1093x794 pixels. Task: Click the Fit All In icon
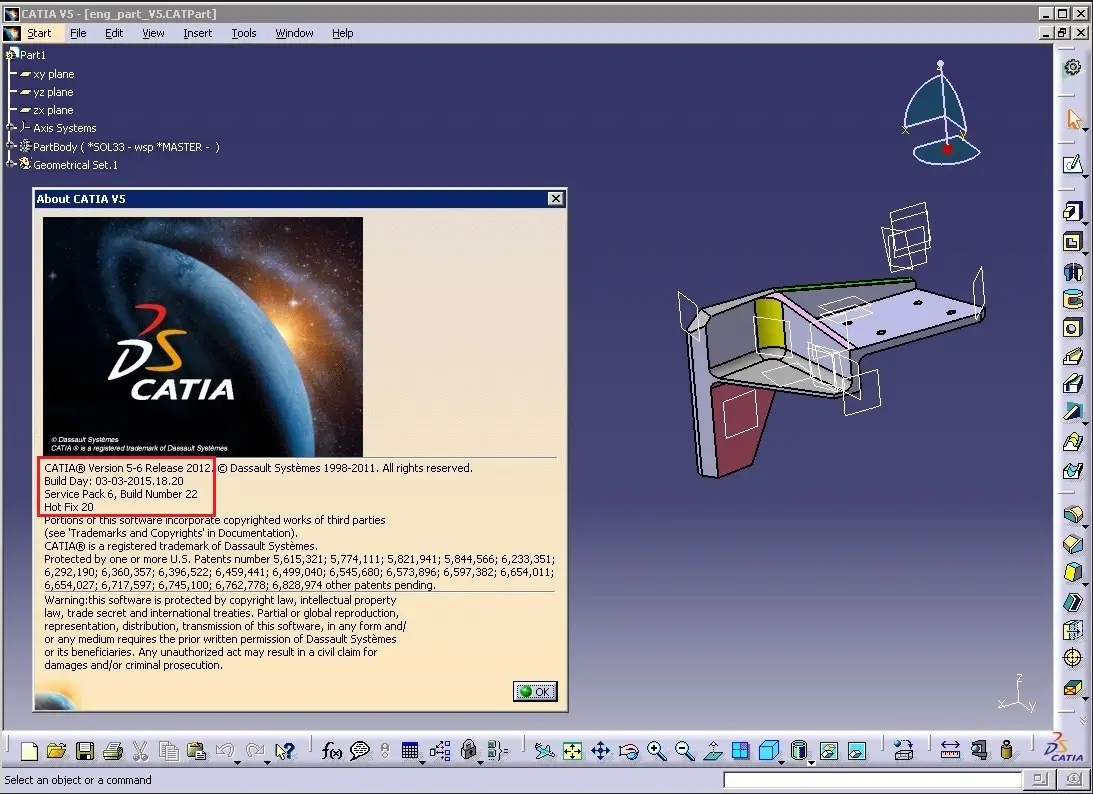point(572,751)
